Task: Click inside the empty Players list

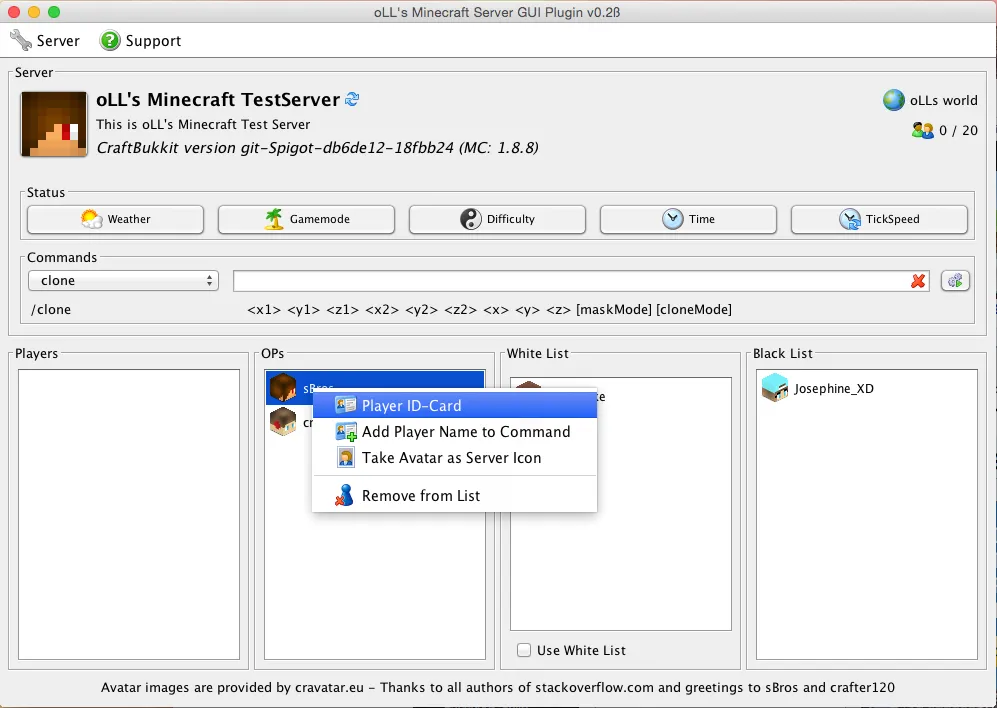Action: pos(129,514)
